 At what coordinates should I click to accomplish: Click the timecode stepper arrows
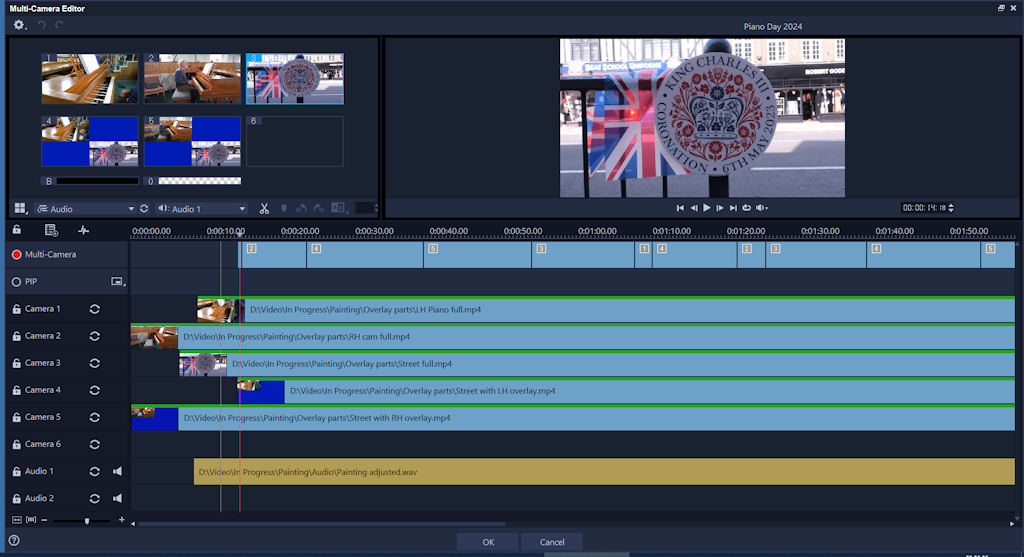coord(951,208)
